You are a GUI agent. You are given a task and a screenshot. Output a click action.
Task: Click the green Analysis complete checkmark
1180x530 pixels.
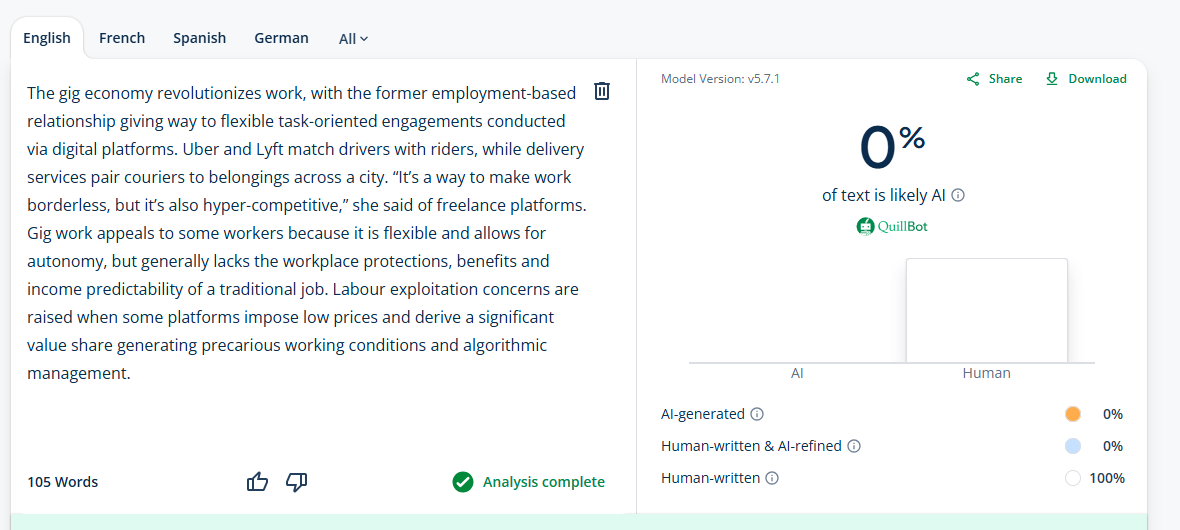(462, 482)
